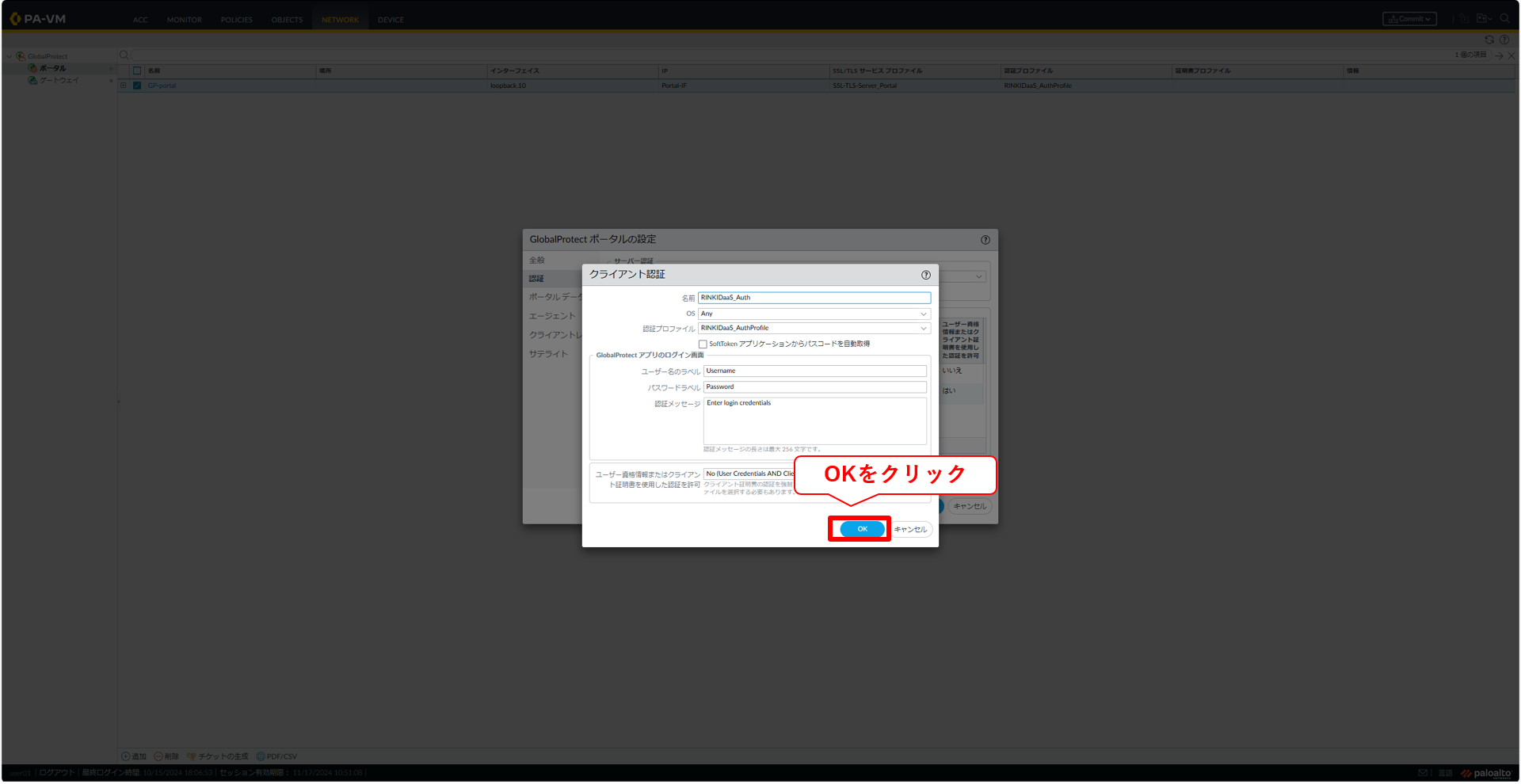Image resolution: width=1521 pixels, height=784 pixels.
Task: Click the mail envelope icon in status bar
Action: tap(1423, 773)
